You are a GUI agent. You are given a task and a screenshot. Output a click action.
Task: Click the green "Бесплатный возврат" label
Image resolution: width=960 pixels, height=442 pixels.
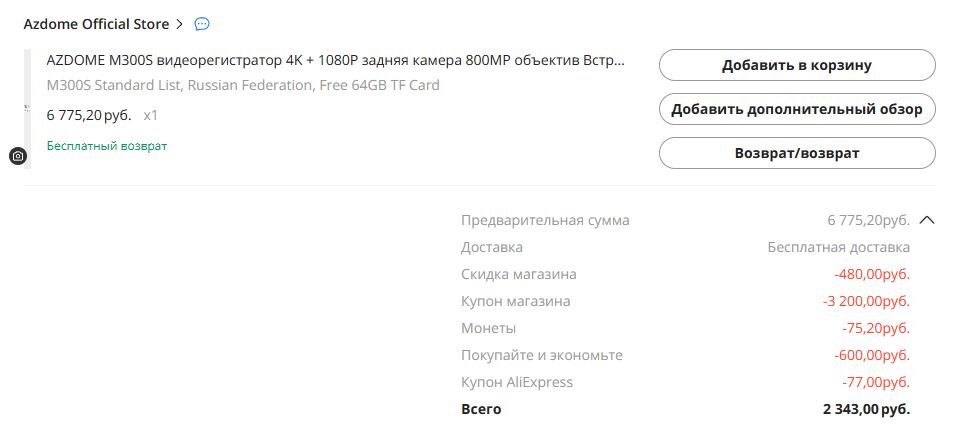[107, 146]
